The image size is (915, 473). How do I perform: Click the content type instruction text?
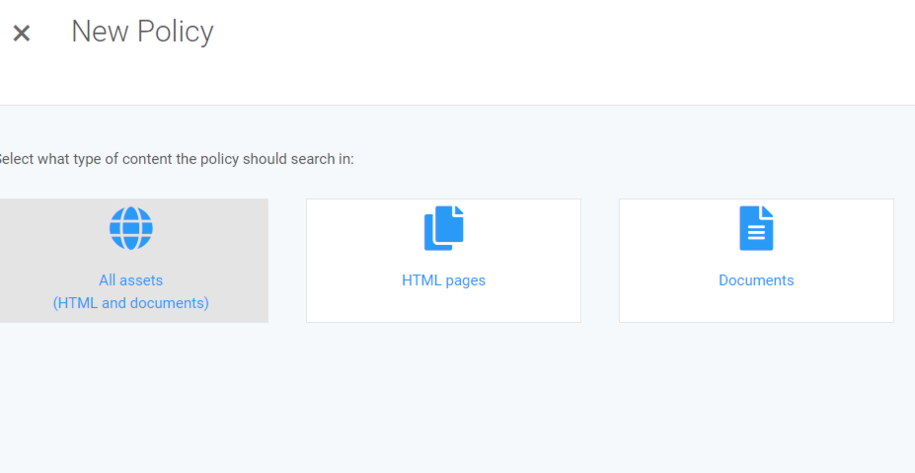(x=176, y=159)
